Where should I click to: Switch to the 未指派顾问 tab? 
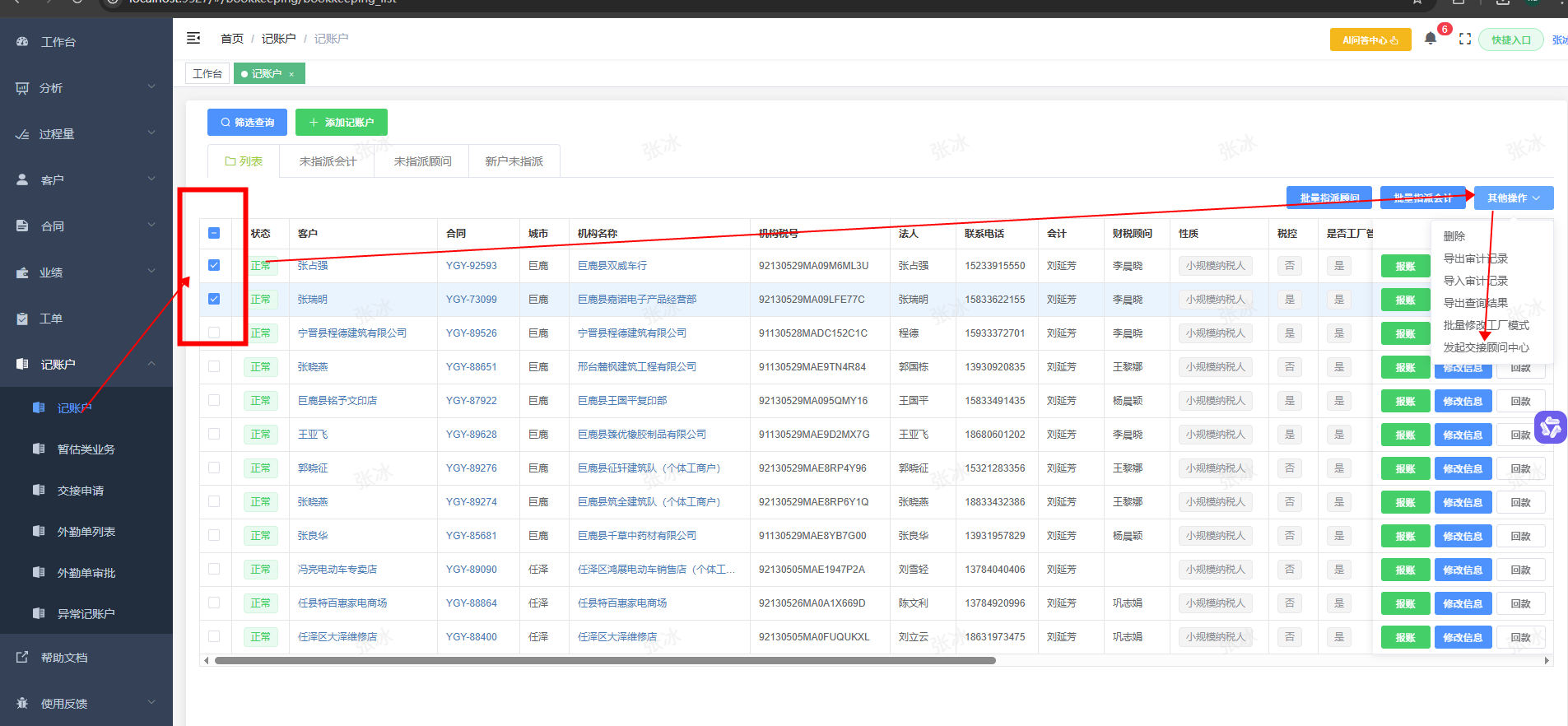pyautogui.click(x=422, y=161)
